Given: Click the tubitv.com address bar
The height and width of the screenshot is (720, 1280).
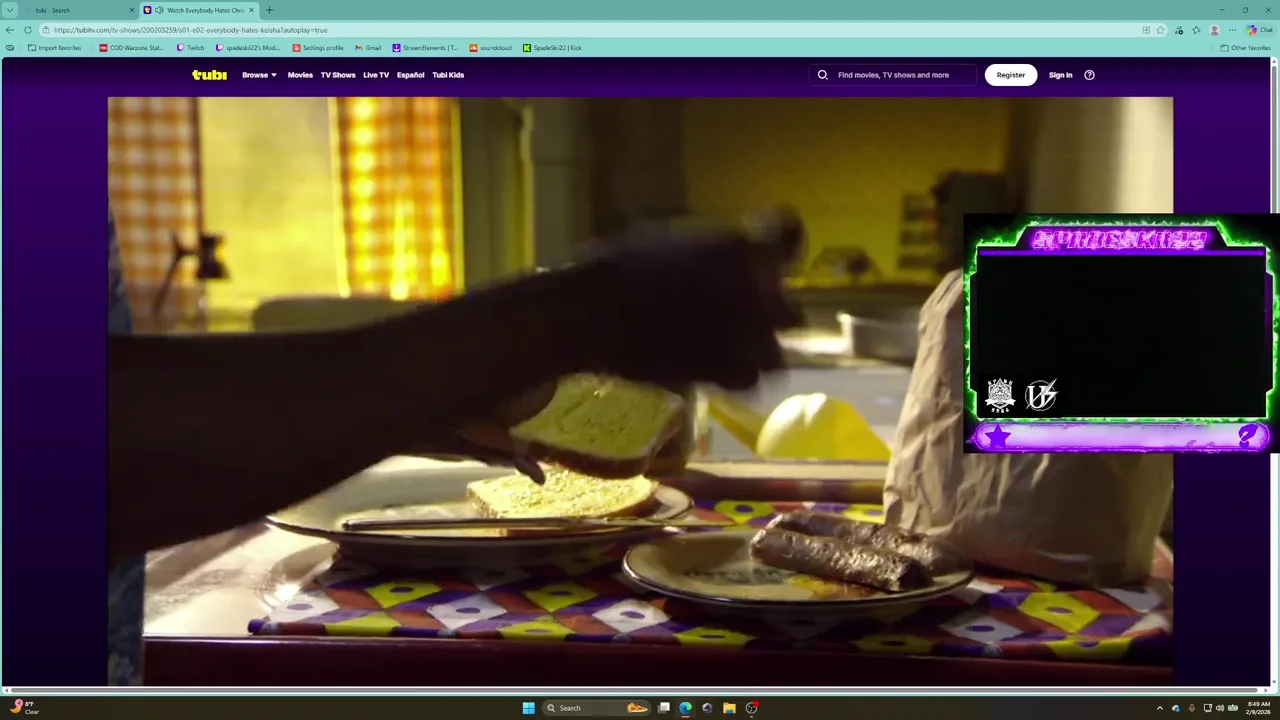Looking at the screenshot, I should [x=590, y=30].
